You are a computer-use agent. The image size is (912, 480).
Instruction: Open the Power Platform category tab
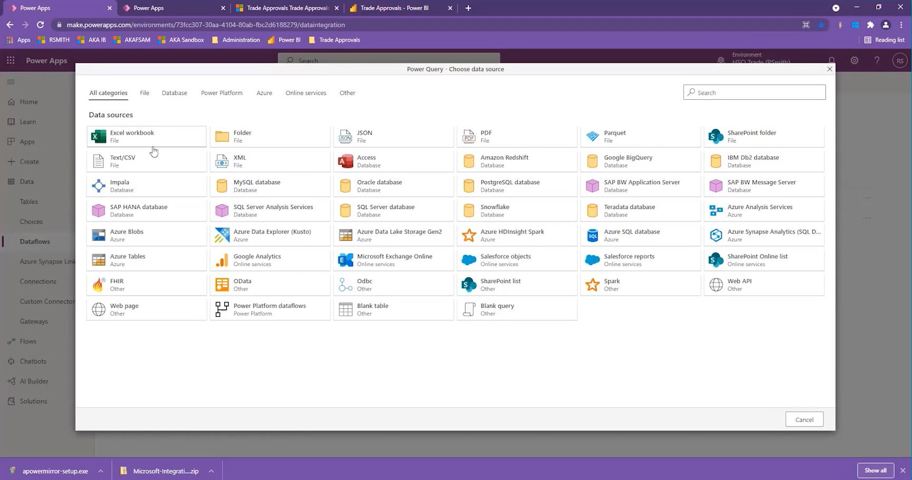pyautogui.click(x=222, y=93)
